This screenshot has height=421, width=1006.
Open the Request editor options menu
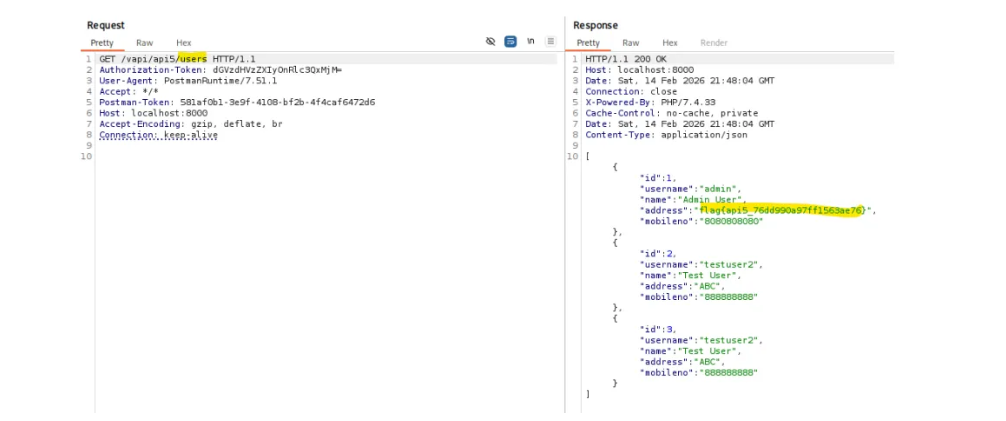click(550, 42)
